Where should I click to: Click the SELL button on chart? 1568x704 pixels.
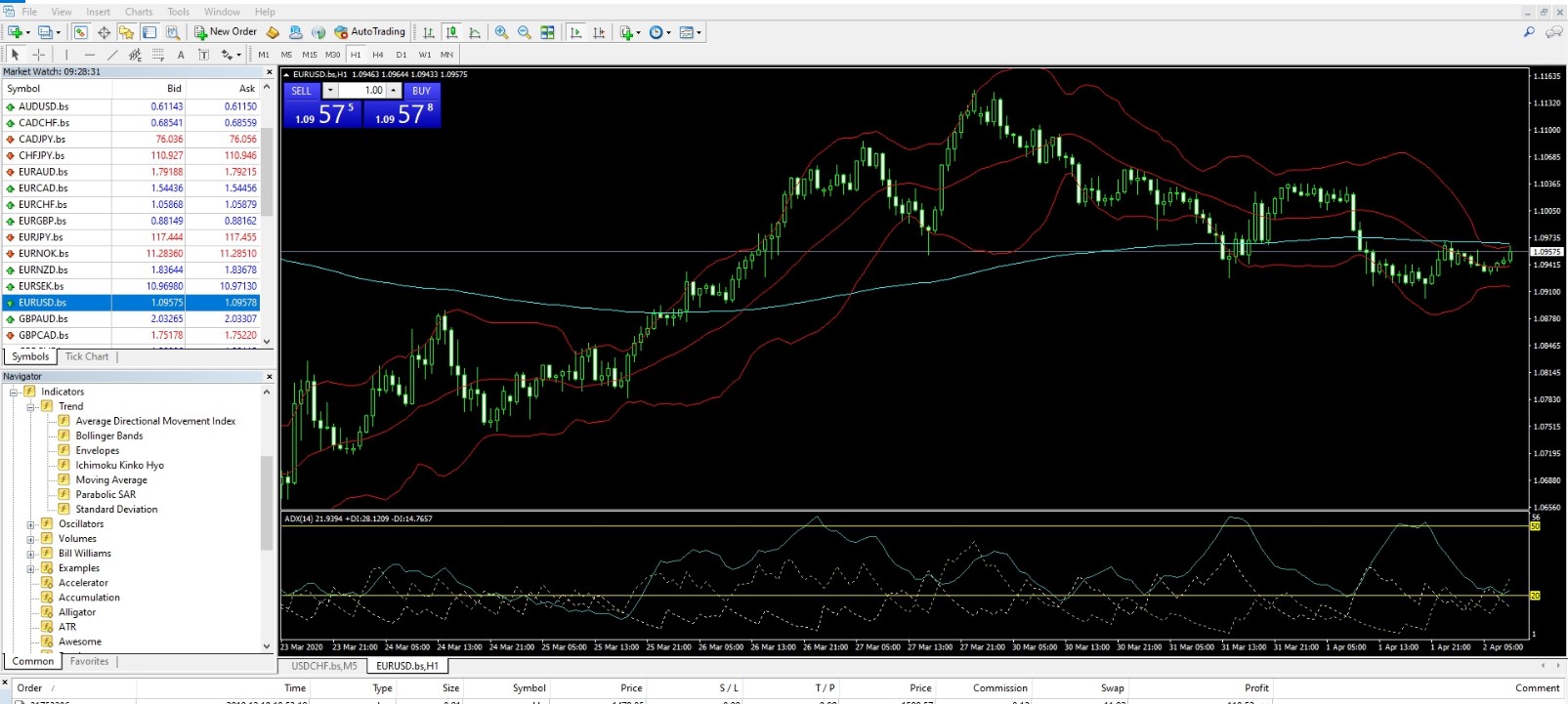tap(302, 91)
